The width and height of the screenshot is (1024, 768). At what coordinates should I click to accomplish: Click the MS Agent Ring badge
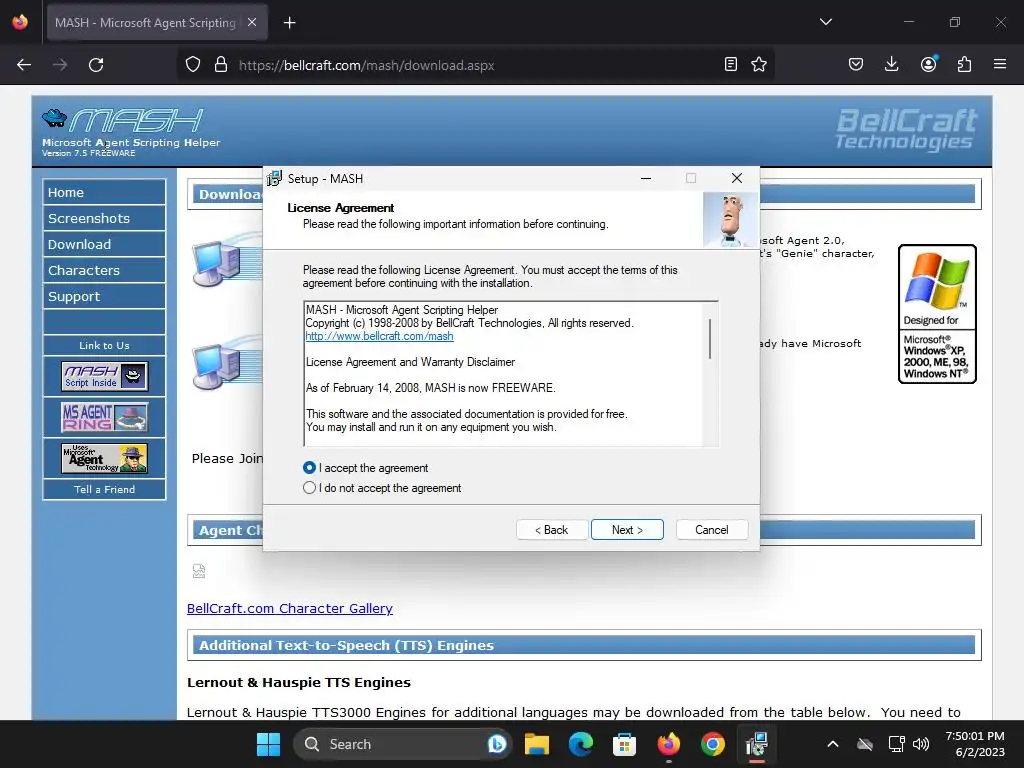click(104, 417)
